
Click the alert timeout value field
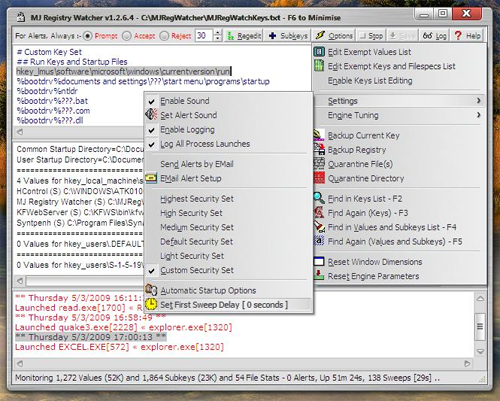pyautogui.click(x=204, y=36)
